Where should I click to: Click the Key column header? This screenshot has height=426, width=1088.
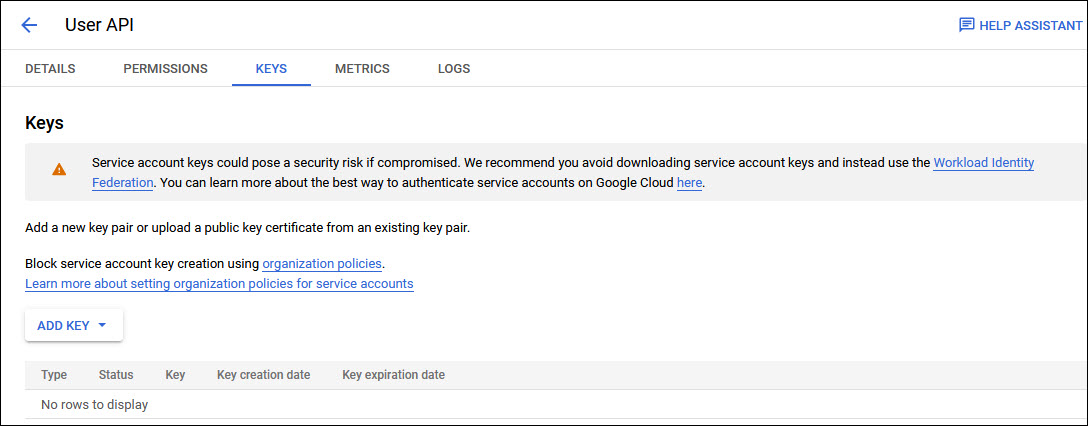click(x=175, y=375)
